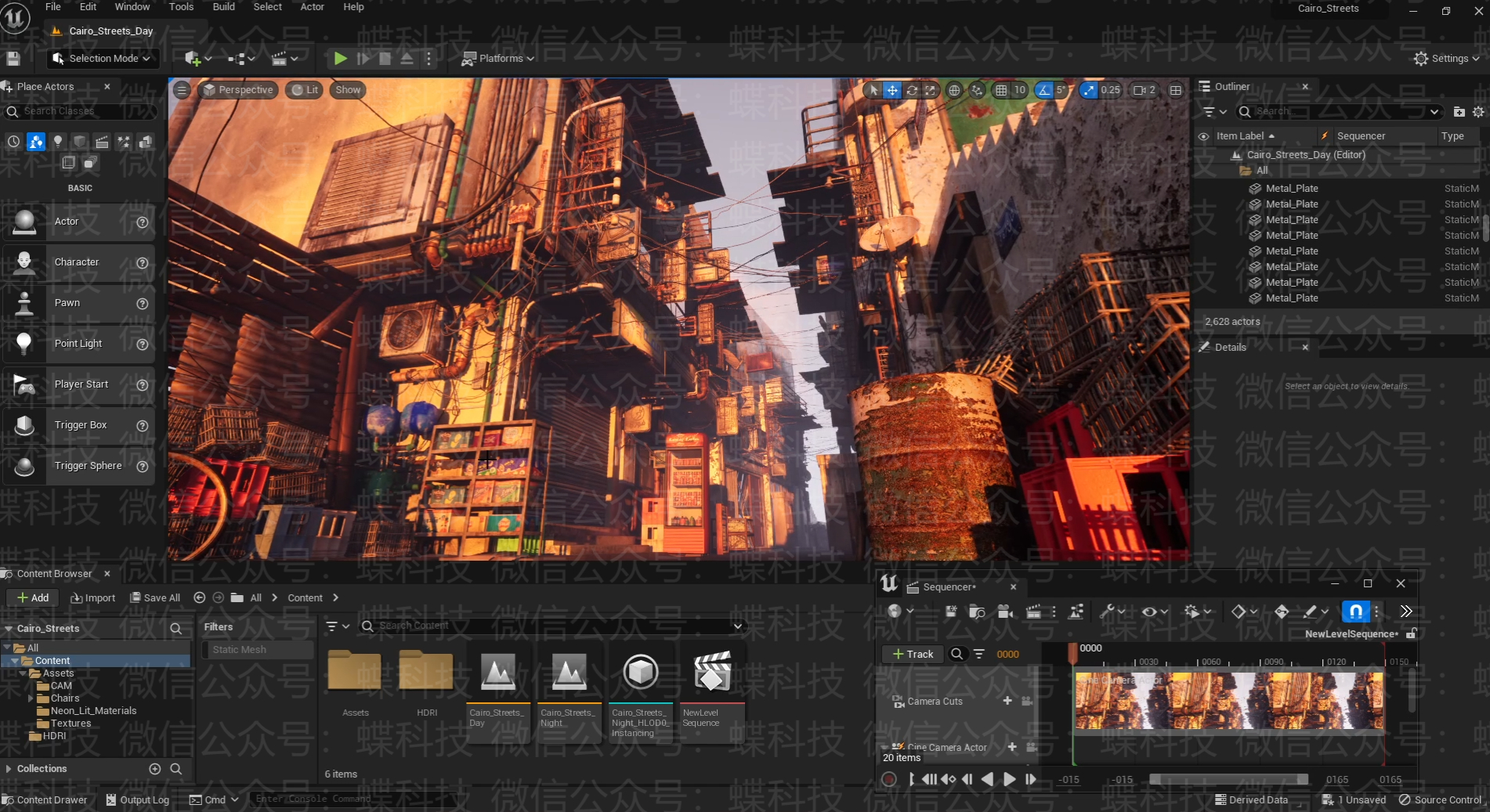Click Sequencer camera icon to create camera

pos(1005,612)
